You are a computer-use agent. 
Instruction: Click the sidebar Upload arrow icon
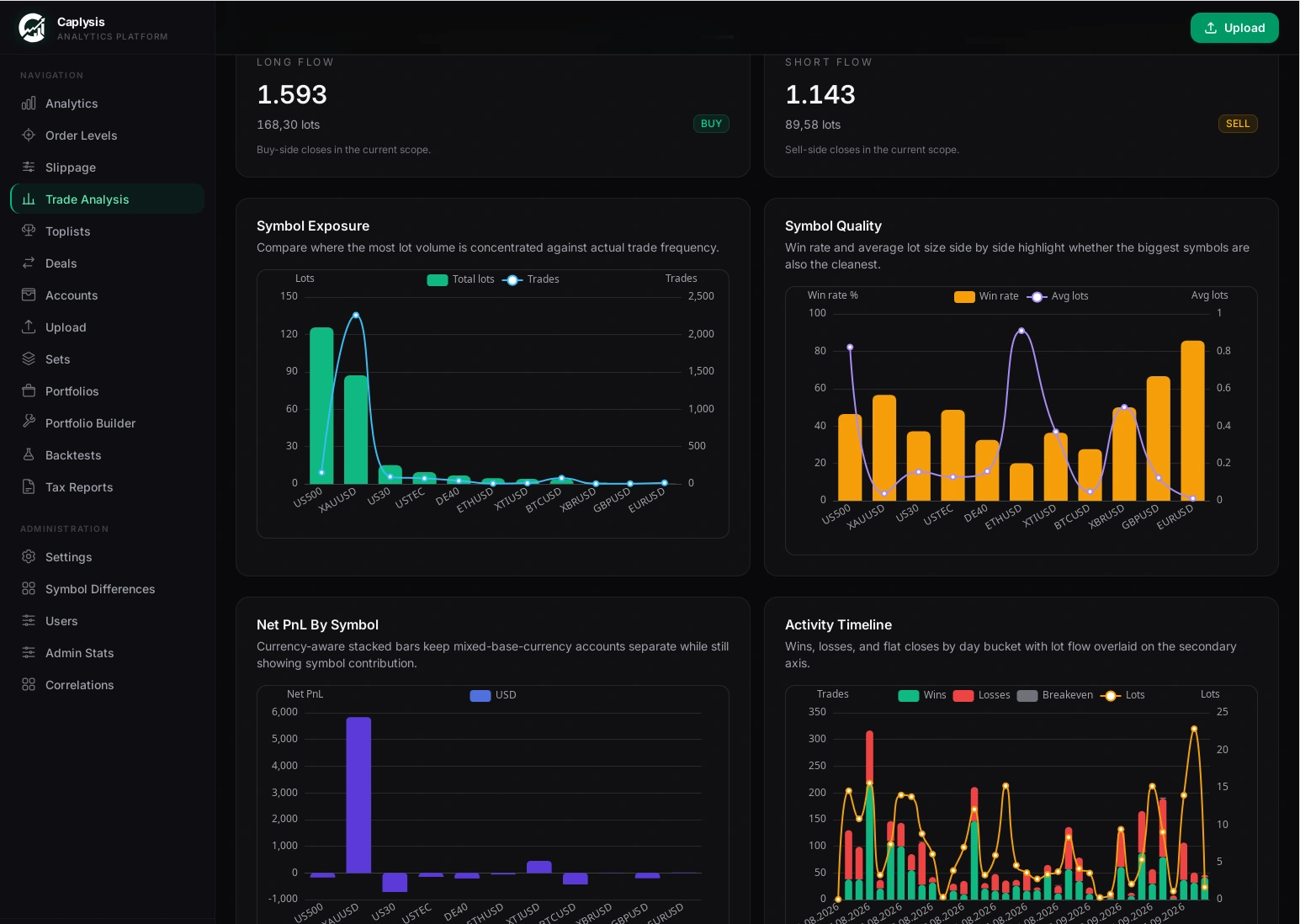(29, 327)
